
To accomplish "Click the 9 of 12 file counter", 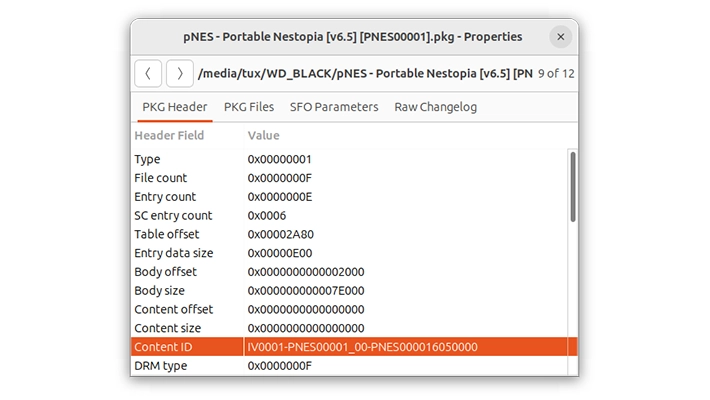I will pyautogui.click(x=556, y=73).
